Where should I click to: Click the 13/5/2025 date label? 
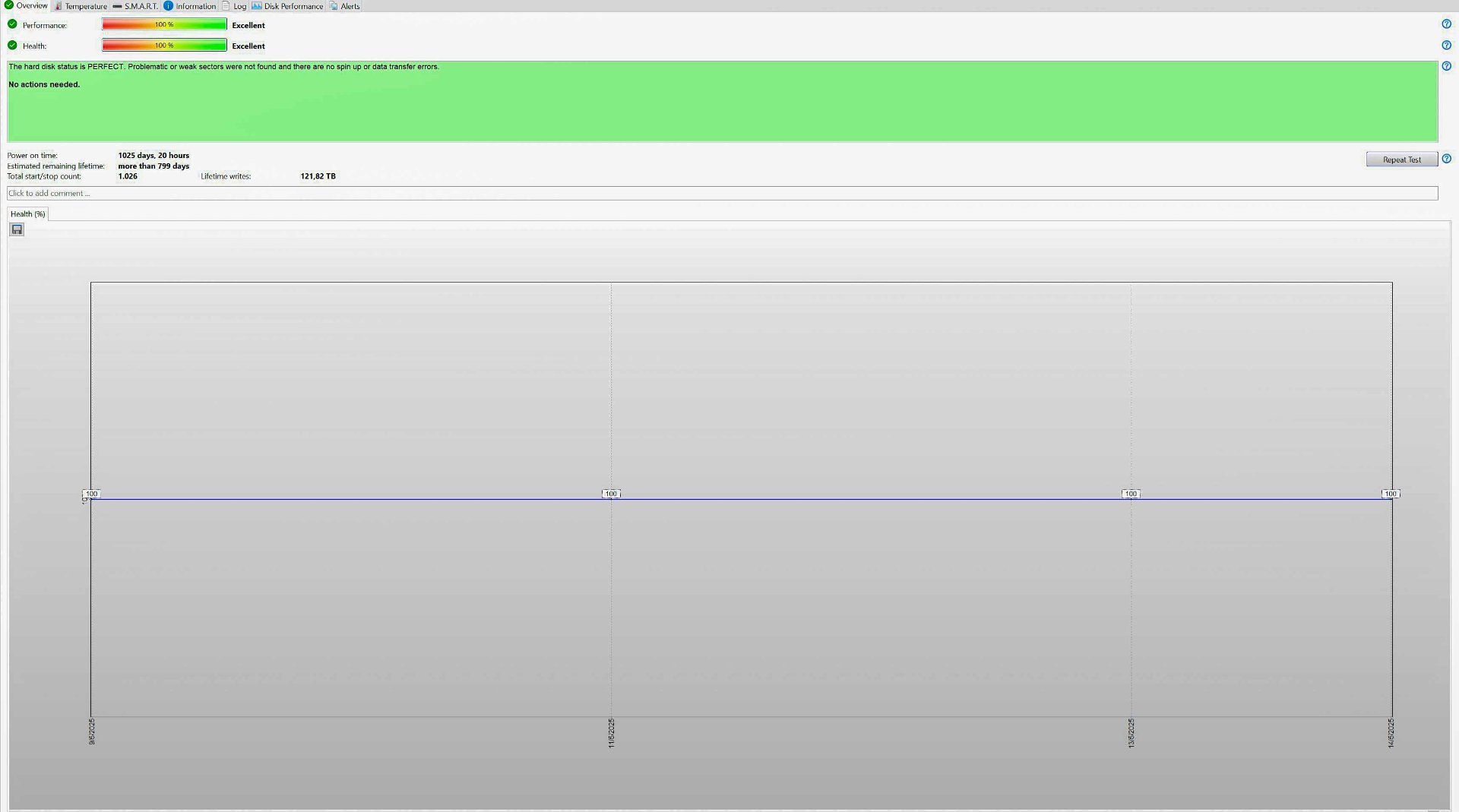1131,733
